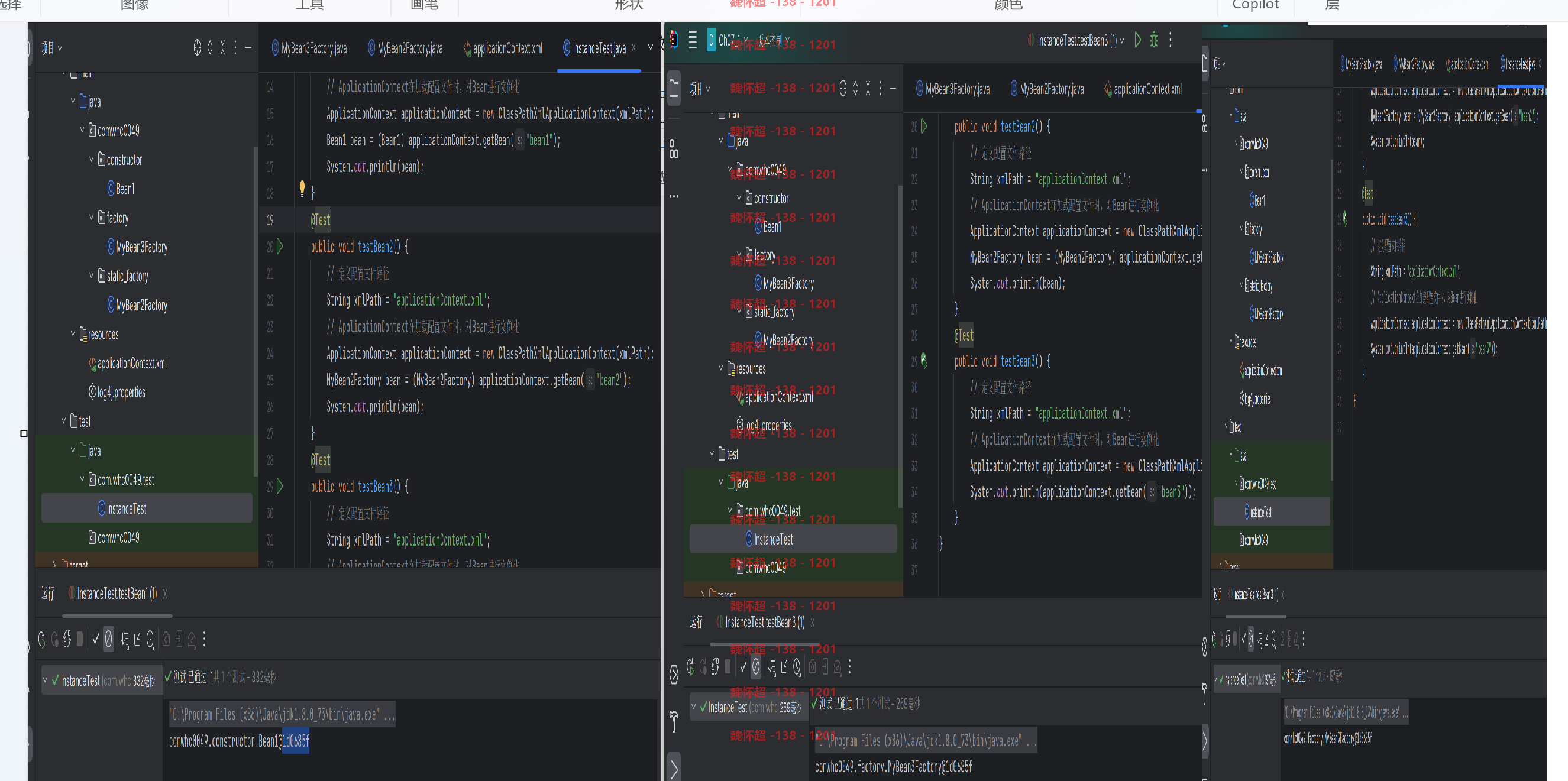The image size is (1568, 781).
Task: Collapse the test folder in the left project tree
Action: tap(64, 421)
